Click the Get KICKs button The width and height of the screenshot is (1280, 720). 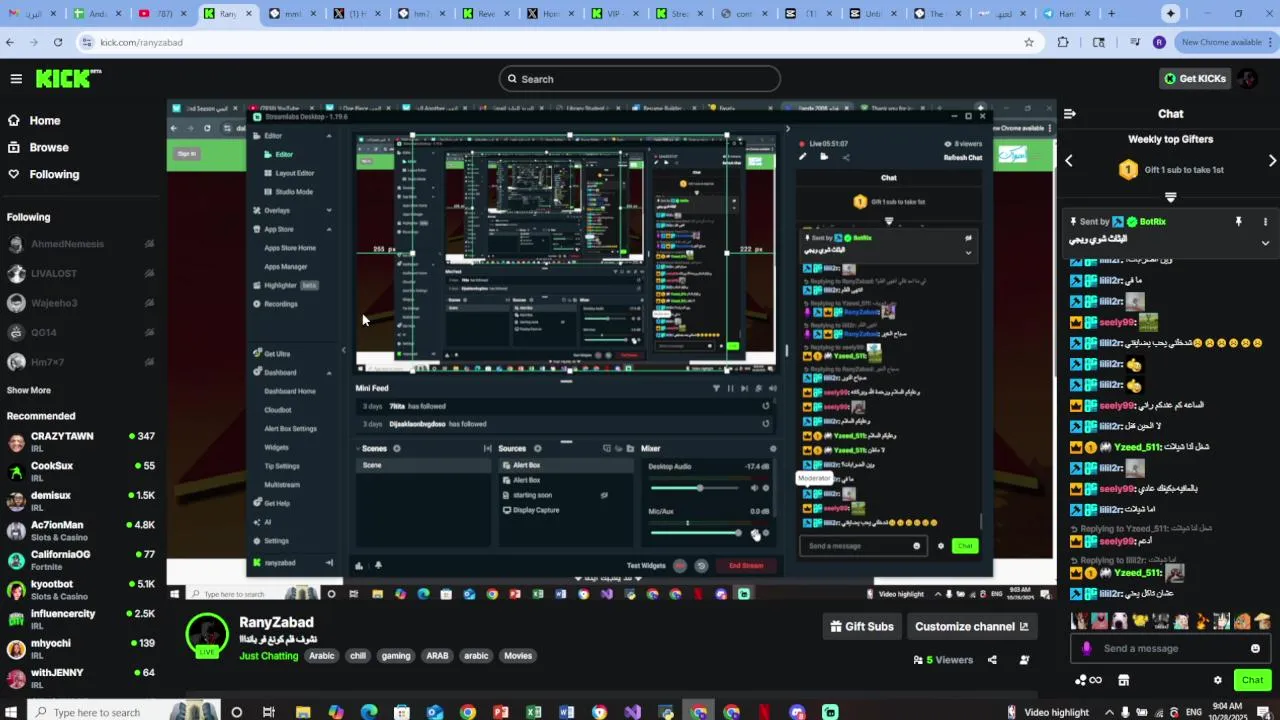coord(1194,79)
